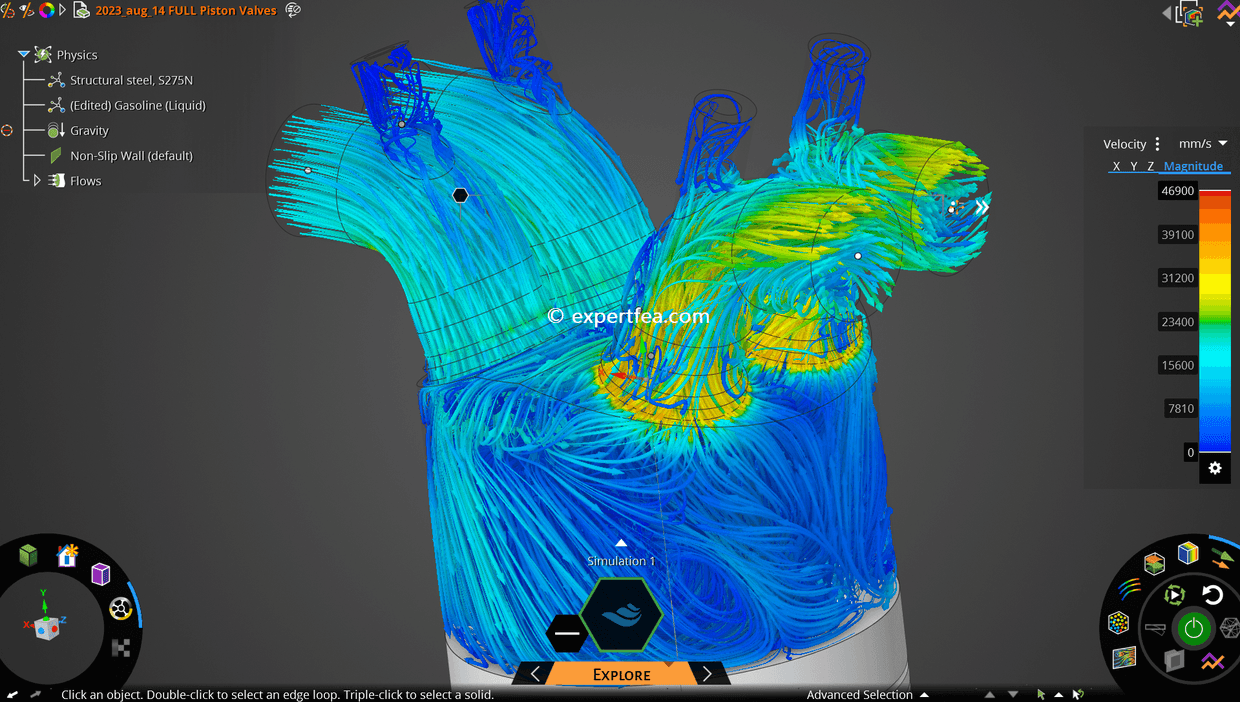Toggle the cutting plane tool in the radial menu
Screen dimensions: 1240x702
coord(1155,628)
